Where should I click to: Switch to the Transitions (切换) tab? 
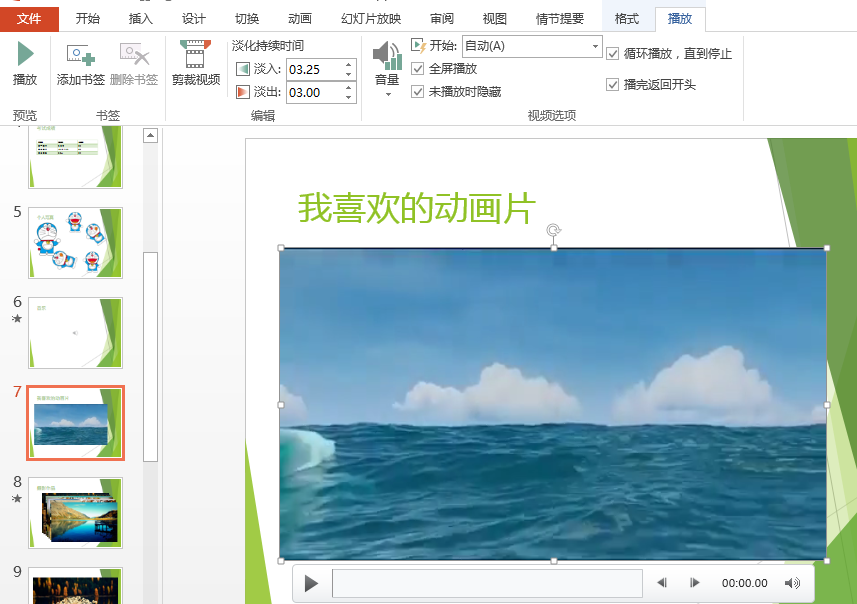click(x=246, y=19)
